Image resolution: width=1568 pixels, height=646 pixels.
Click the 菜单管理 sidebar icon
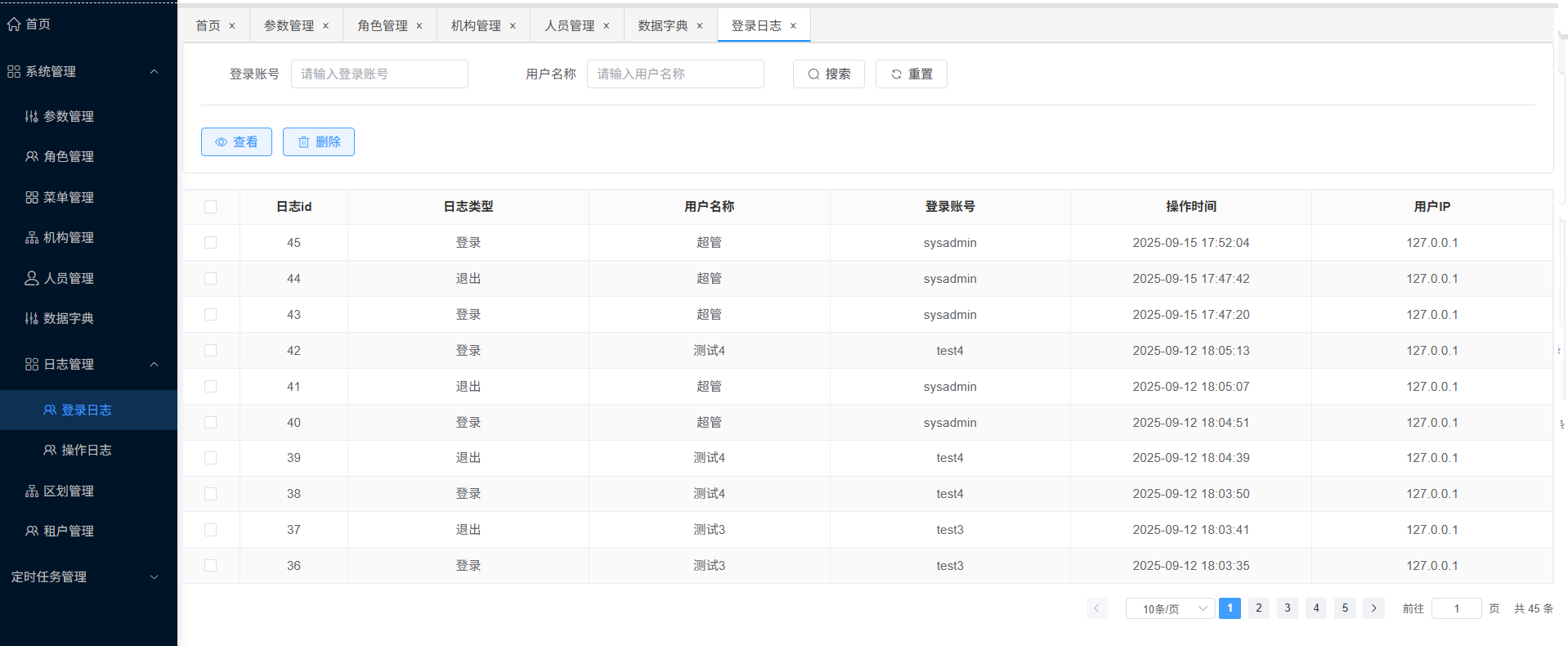[x=32, y=198]
